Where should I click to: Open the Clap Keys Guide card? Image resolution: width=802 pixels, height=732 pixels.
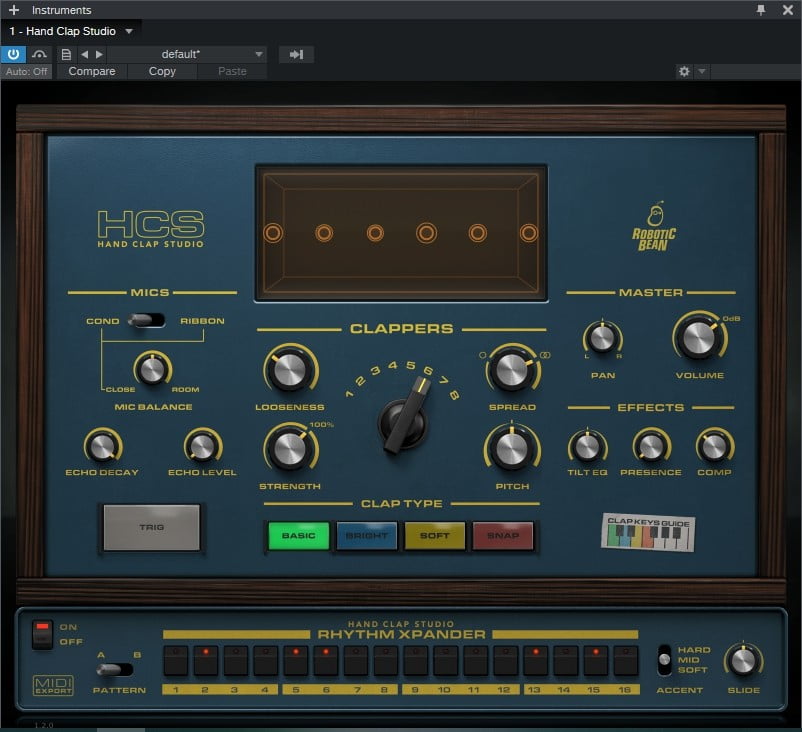pyautogui.click(x=648, y=532)
